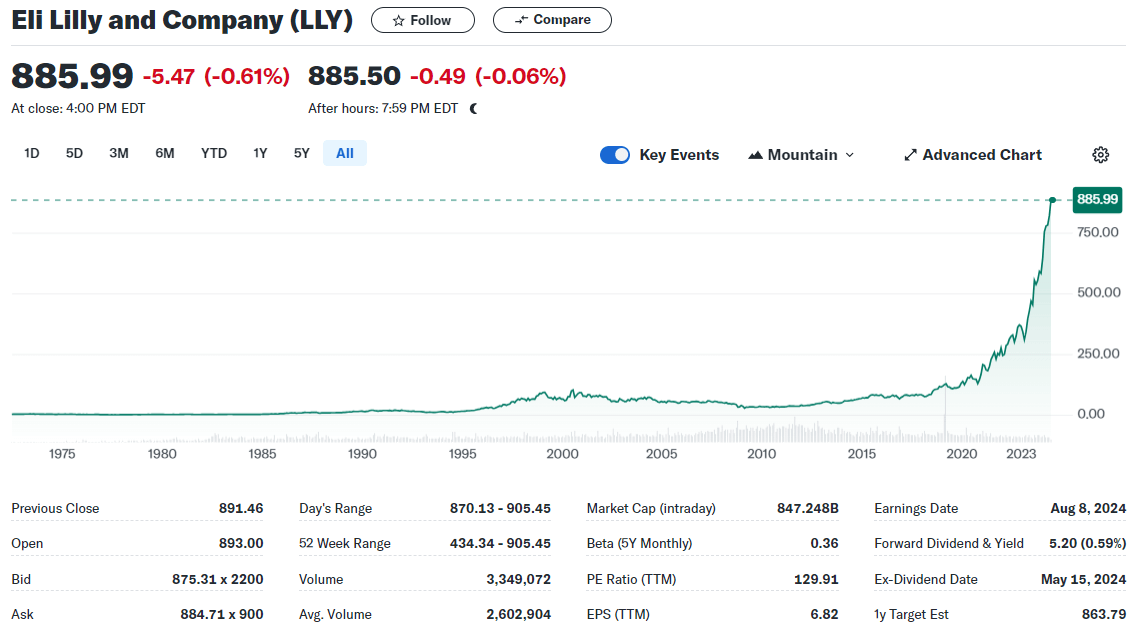Switch chart to 6M range
Viewport: 1138px width, 636px height.
point(165,153)
